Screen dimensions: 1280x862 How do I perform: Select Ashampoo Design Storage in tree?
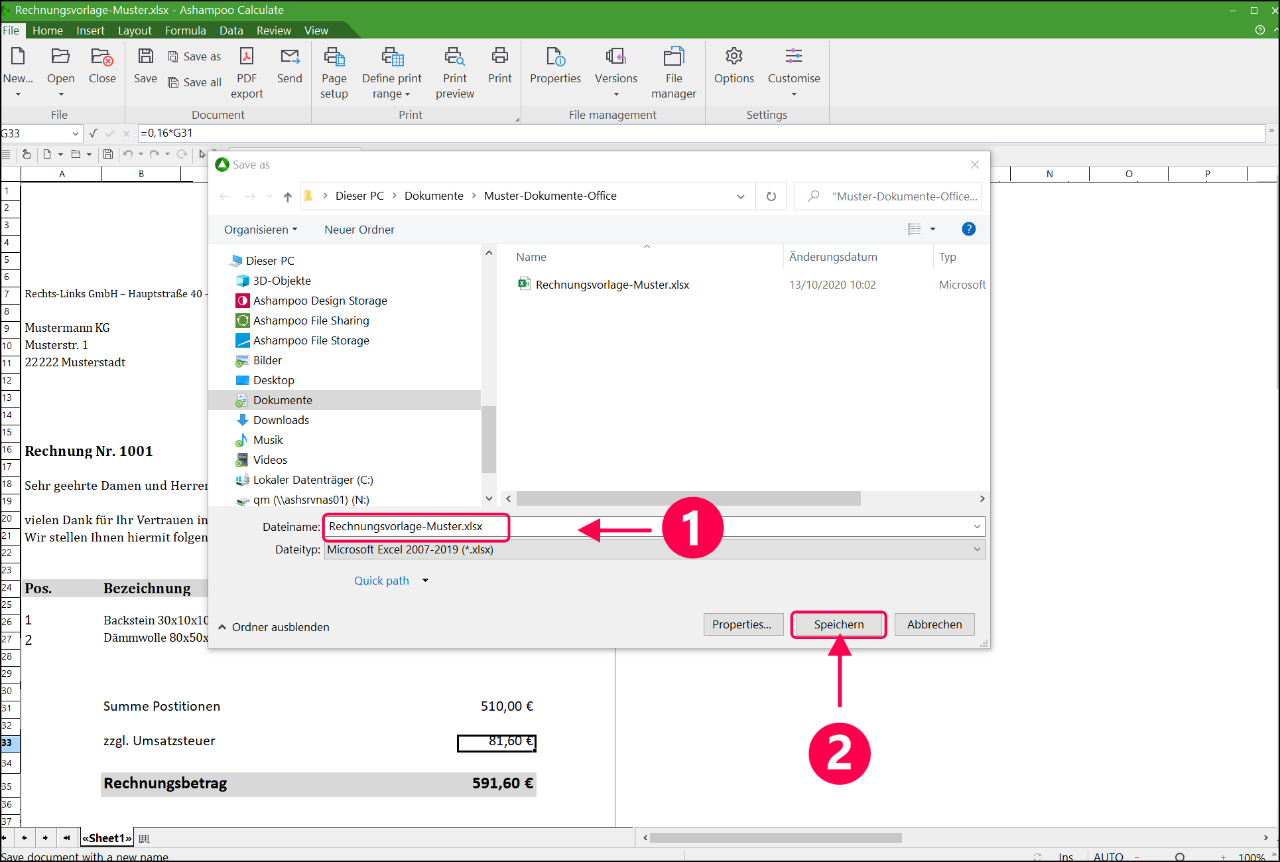click(320, 301)
